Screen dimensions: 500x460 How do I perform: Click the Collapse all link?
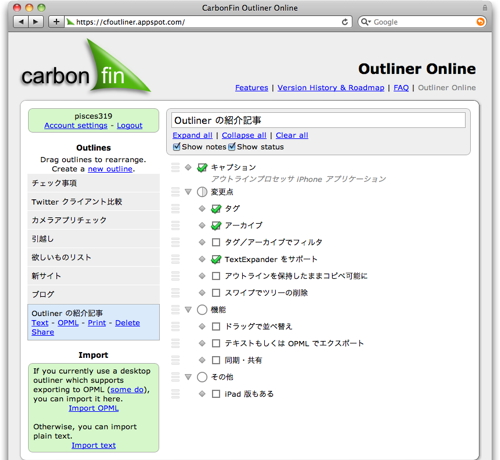pyautogui.click(x=244, y=135)
